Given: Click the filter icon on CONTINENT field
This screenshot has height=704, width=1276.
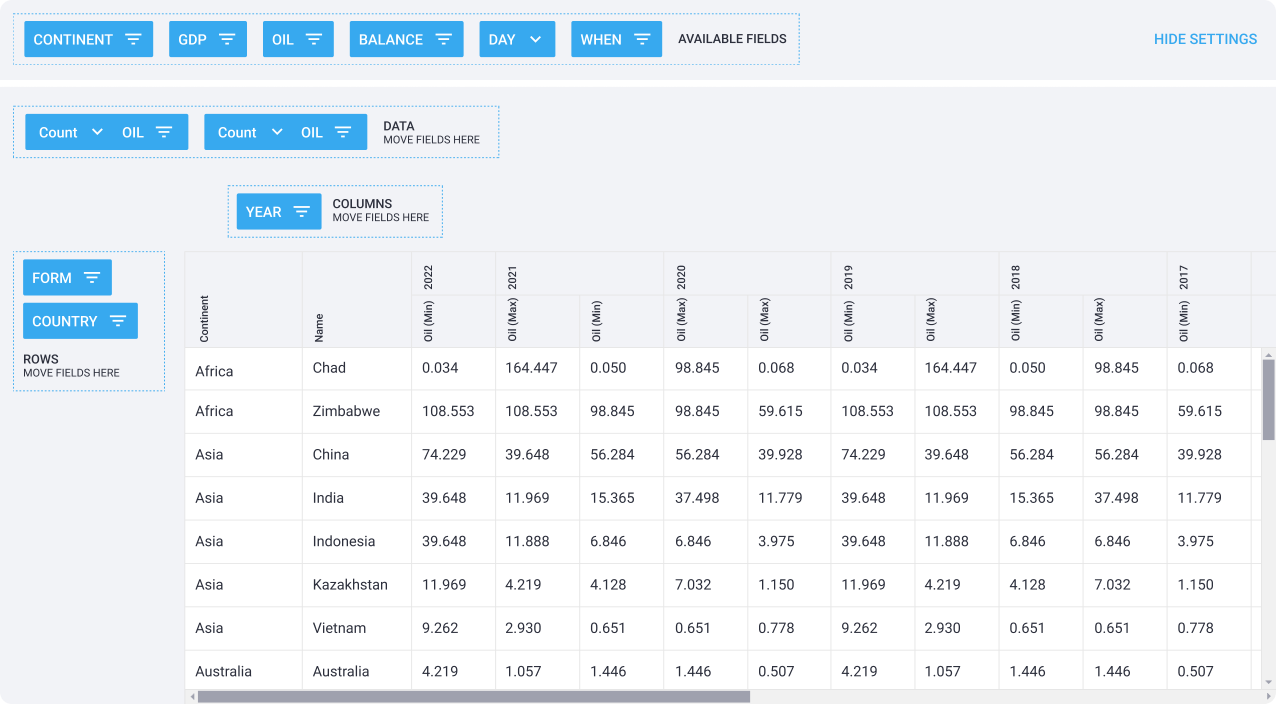Looking at the screenshot, I should tap(133, 40).
